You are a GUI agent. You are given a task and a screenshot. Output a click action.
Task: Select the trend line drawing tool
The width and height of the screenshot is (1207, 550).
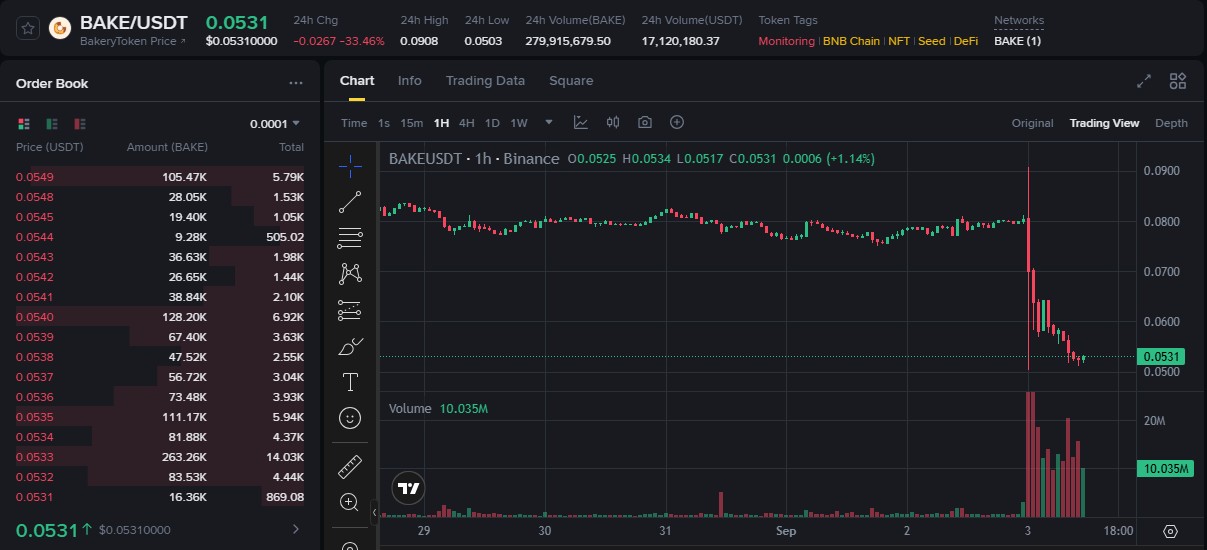(350, 202)
